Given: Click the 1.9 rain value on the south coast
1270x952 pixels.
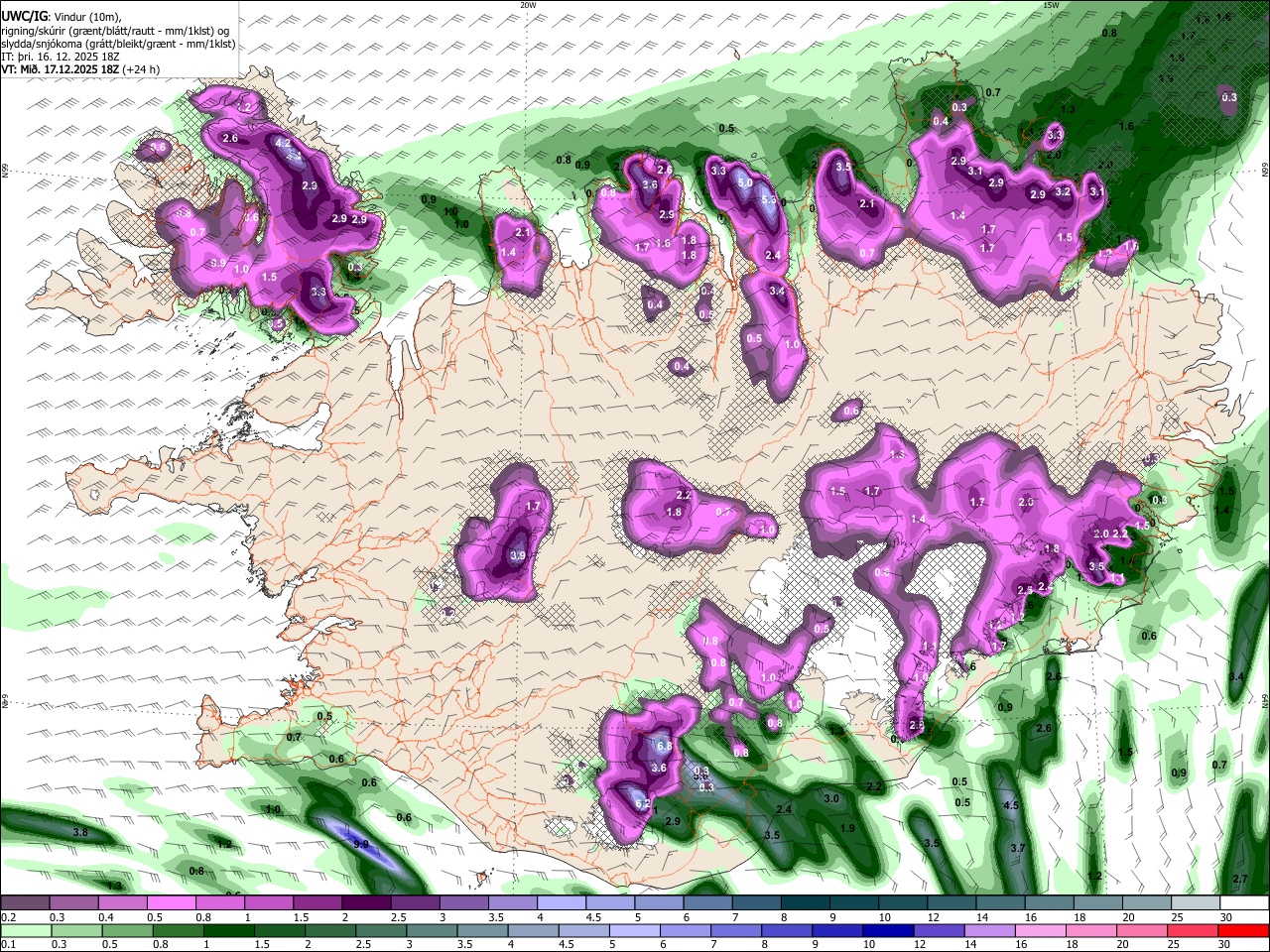Looking at the screenshot, I should coord(847,828).
